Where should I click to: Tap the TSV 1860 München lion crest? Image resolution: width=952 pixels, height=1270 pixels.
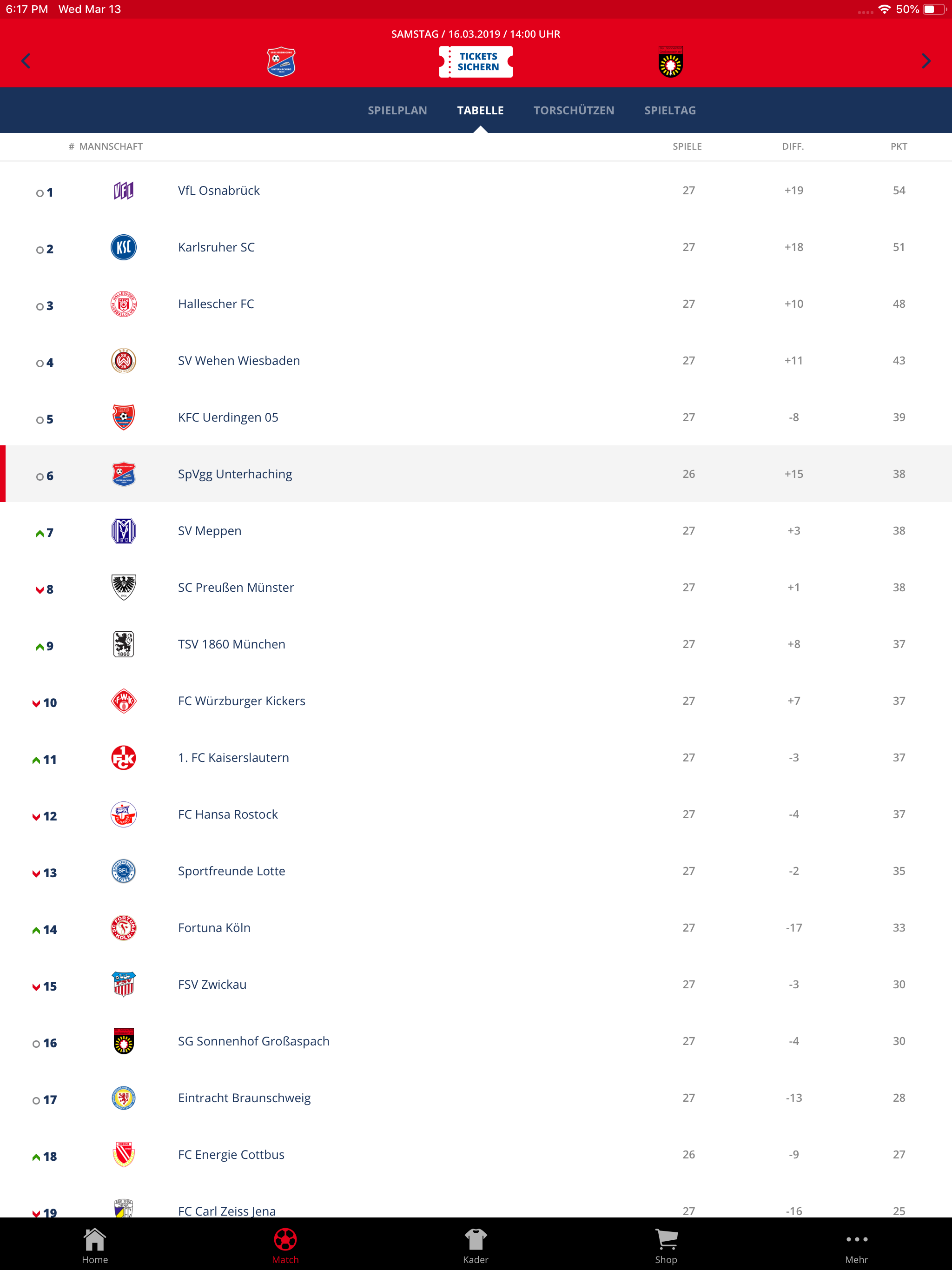click(124, 644)
